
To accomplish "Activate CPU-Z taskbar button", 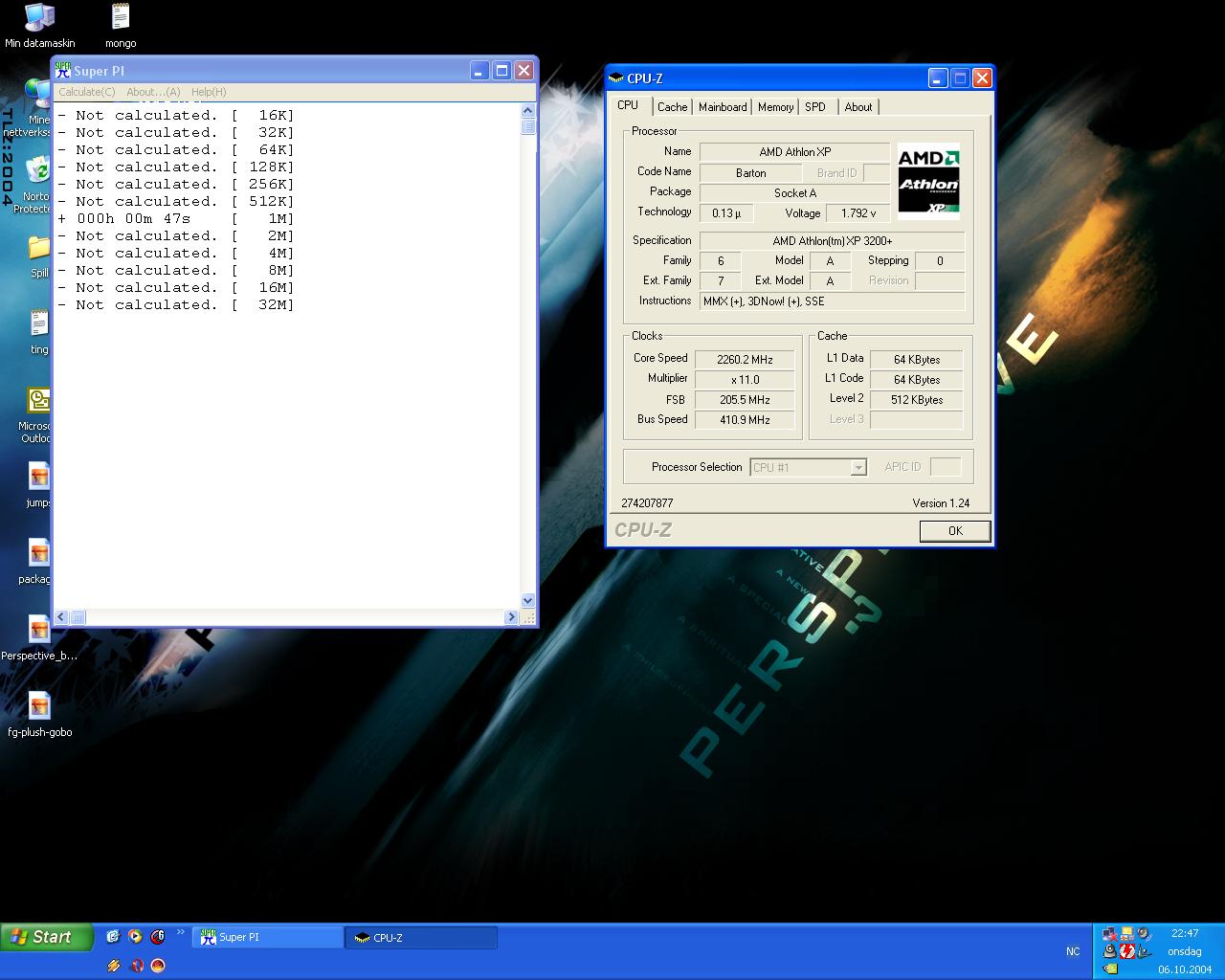I will [421, 938].
